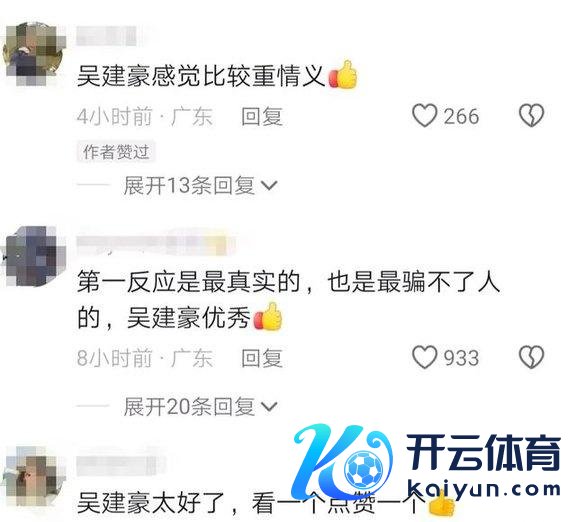
Task: Open second commenter's pixelated avatar
Action: (34, 256)
